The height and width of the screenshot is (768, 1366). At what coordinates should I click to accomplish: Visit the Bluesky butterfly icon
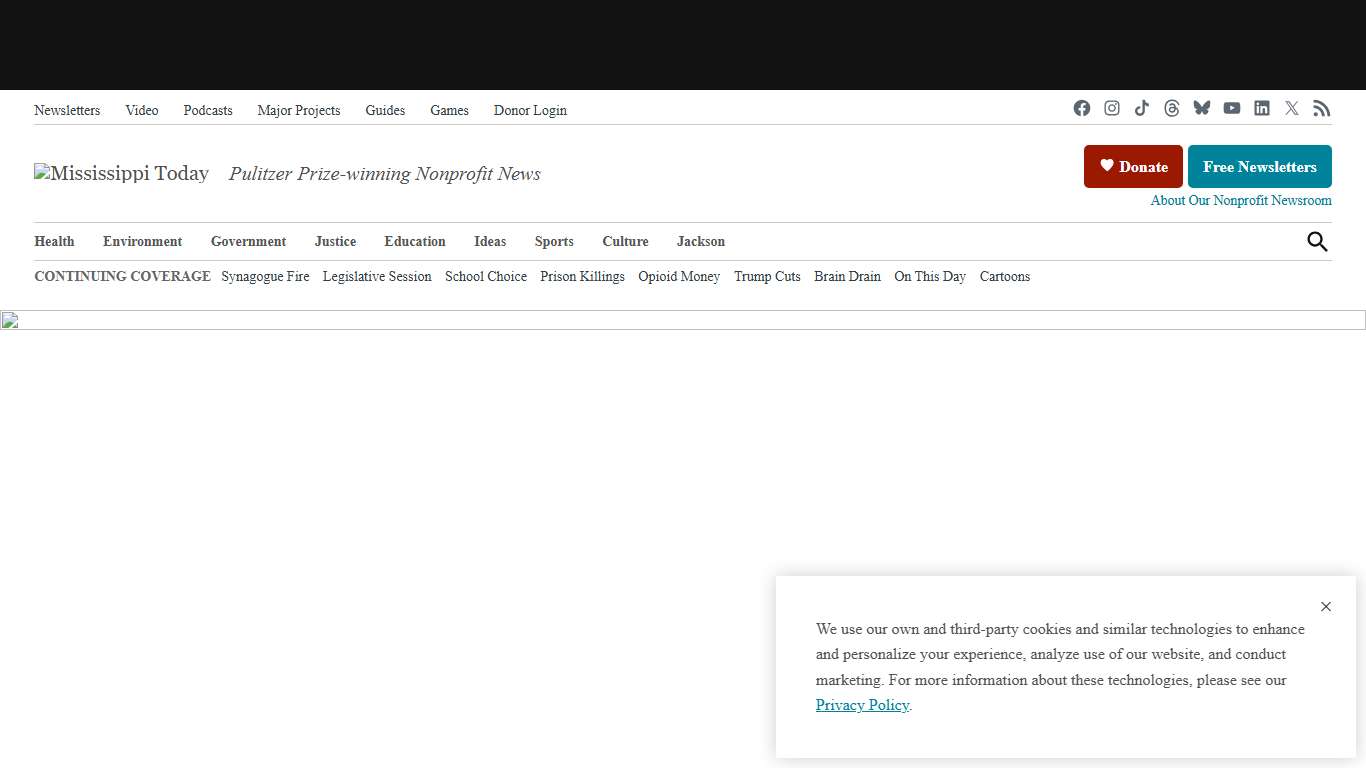coord(1202,108)
